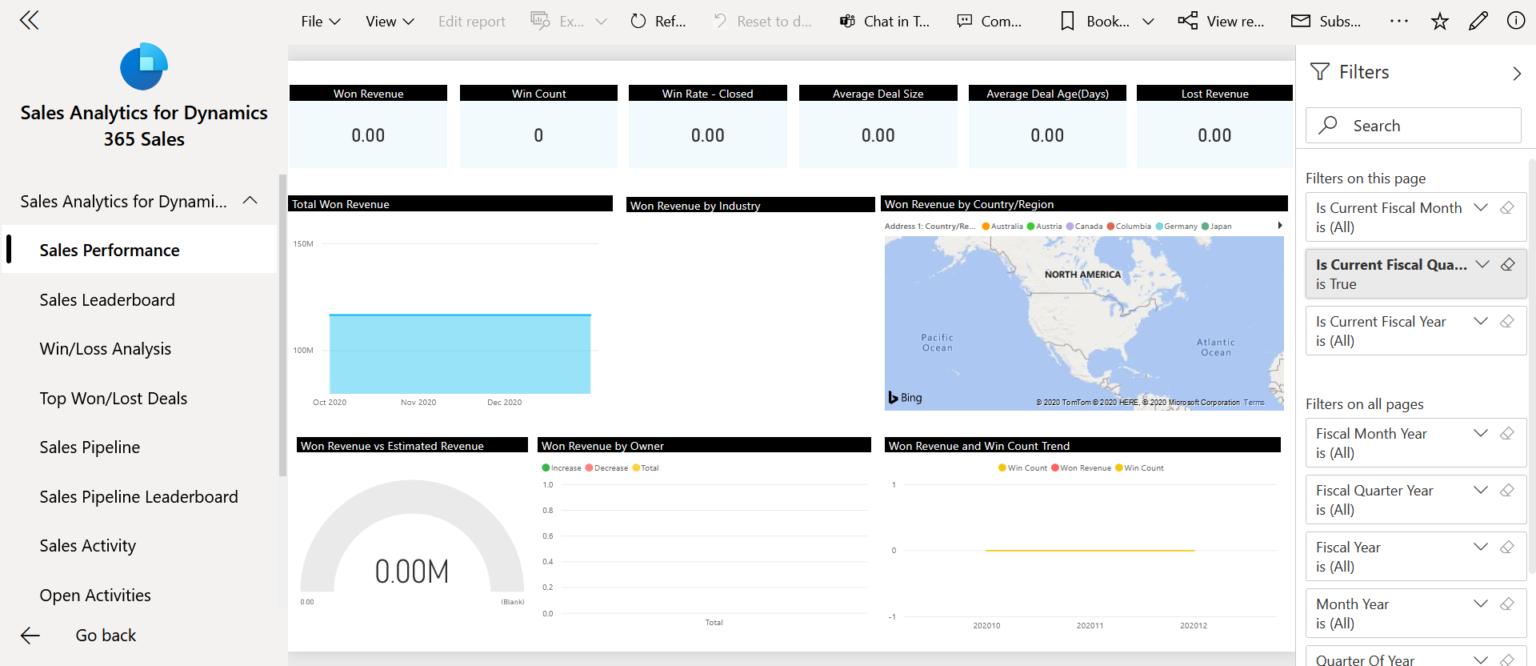This screenshot has height=666, width=1536.
Task: Expand Month Year filter card
Action: point(1482,604)
